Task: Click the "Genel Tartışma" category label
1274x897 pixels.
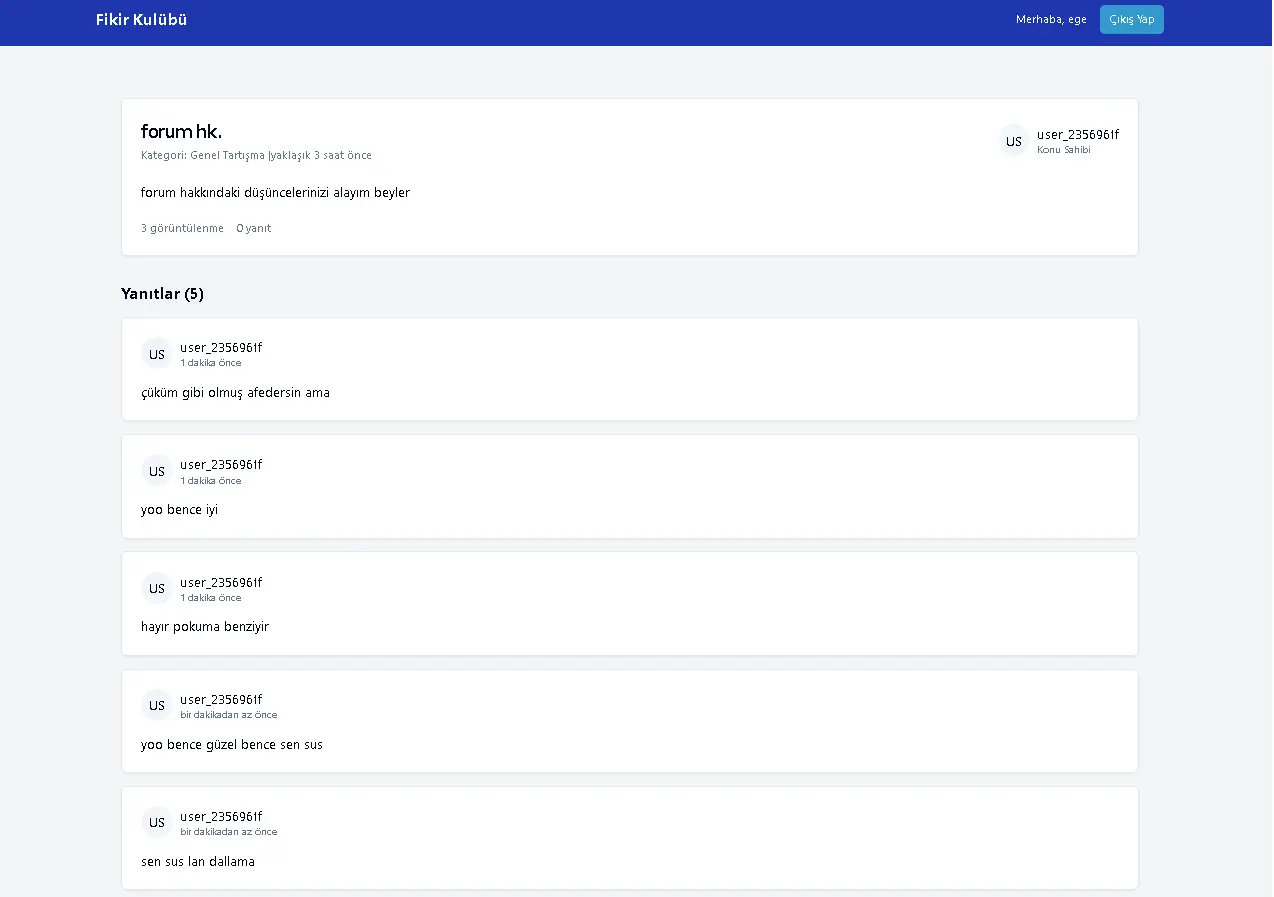Action: click(227, 156)
